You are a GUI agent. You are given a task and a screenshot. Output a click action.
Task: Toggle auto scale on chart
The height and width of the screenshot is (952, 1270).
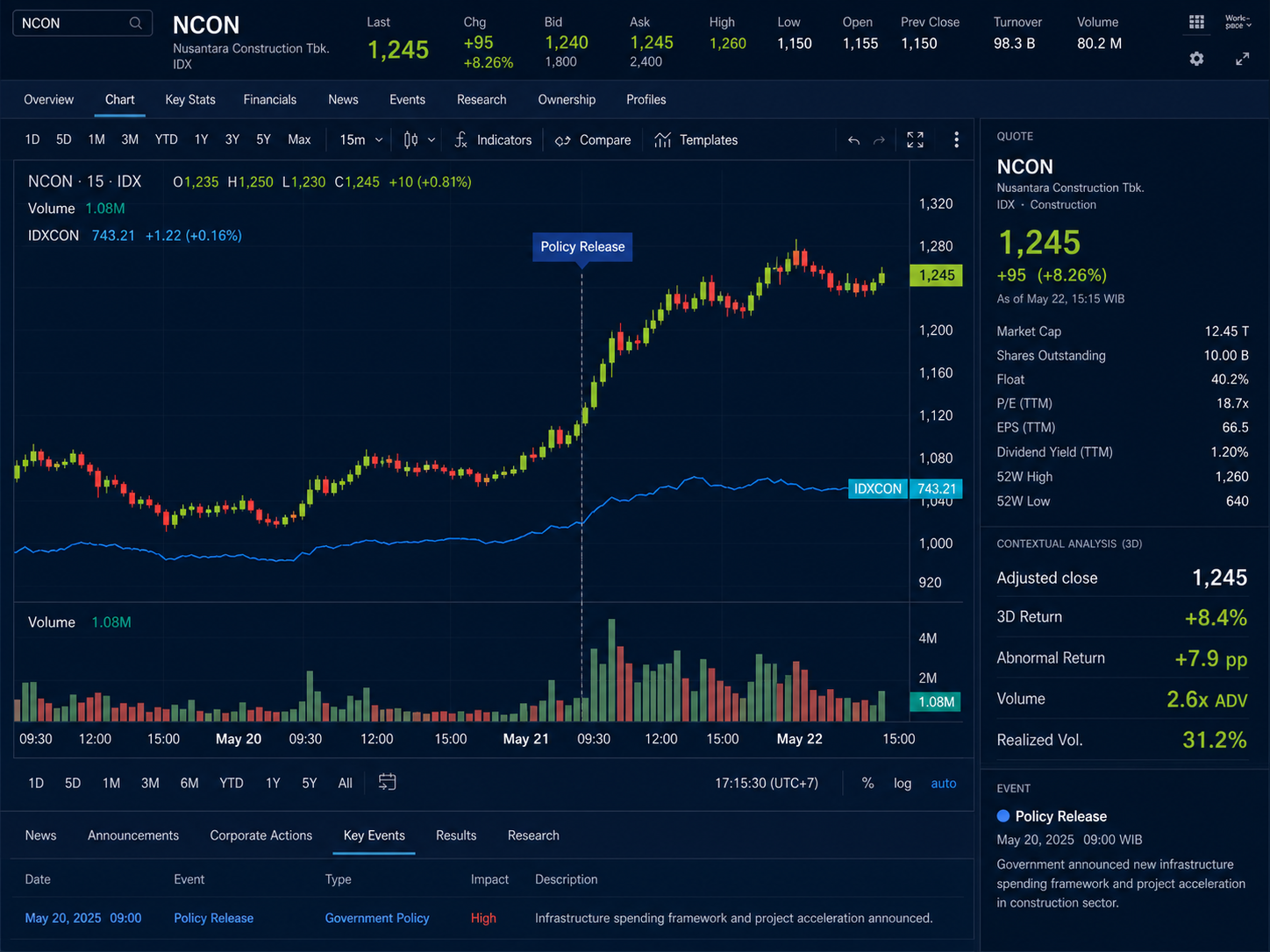944,783
